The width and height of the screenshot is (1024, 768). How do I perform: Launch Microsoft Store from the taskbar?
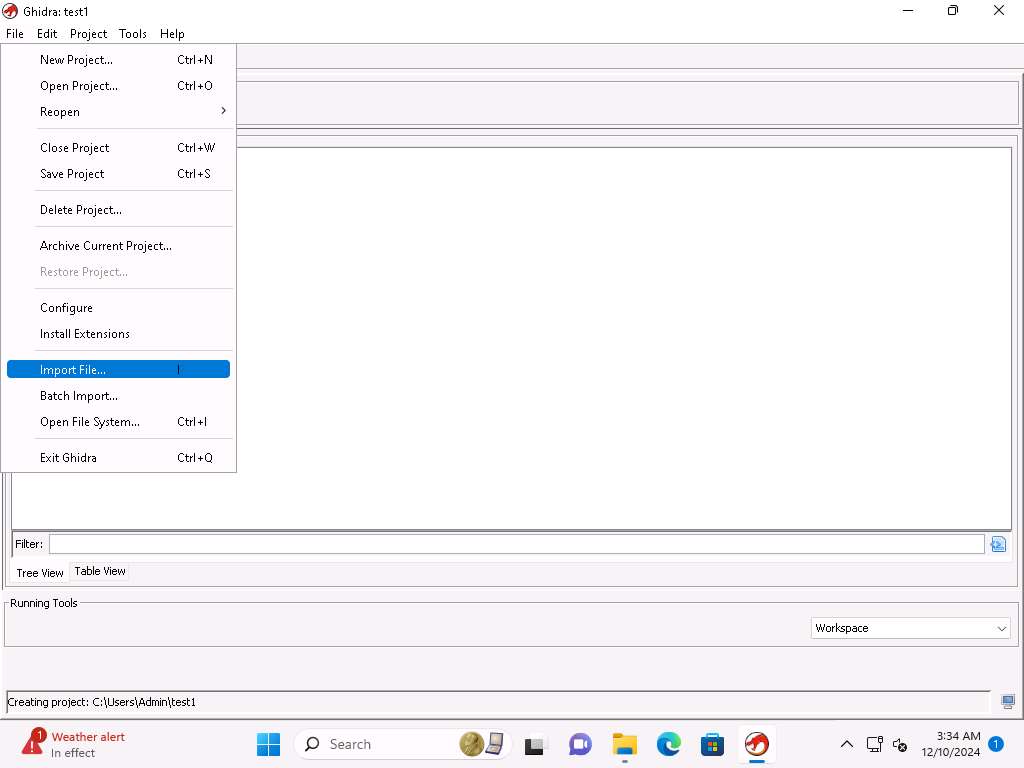click(712, 744)
